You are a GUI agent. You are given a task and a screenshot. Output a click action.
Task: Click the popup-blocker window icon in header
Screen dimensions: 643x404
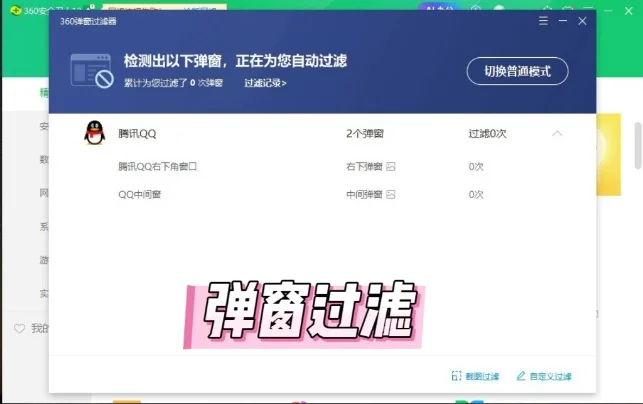coord(92,71)
